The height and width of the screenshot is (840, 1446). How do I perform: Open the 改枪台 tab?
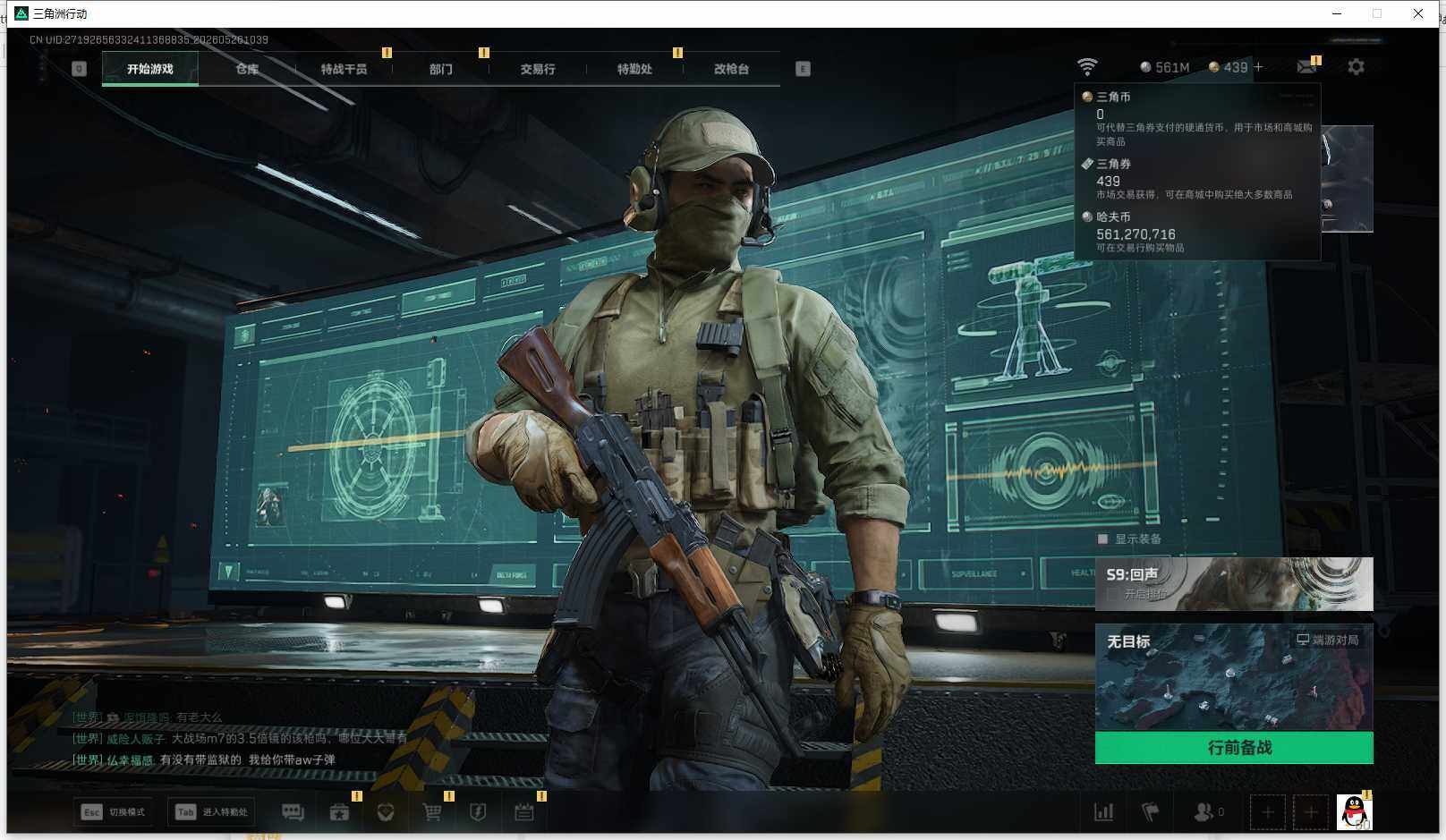[731, 69]
